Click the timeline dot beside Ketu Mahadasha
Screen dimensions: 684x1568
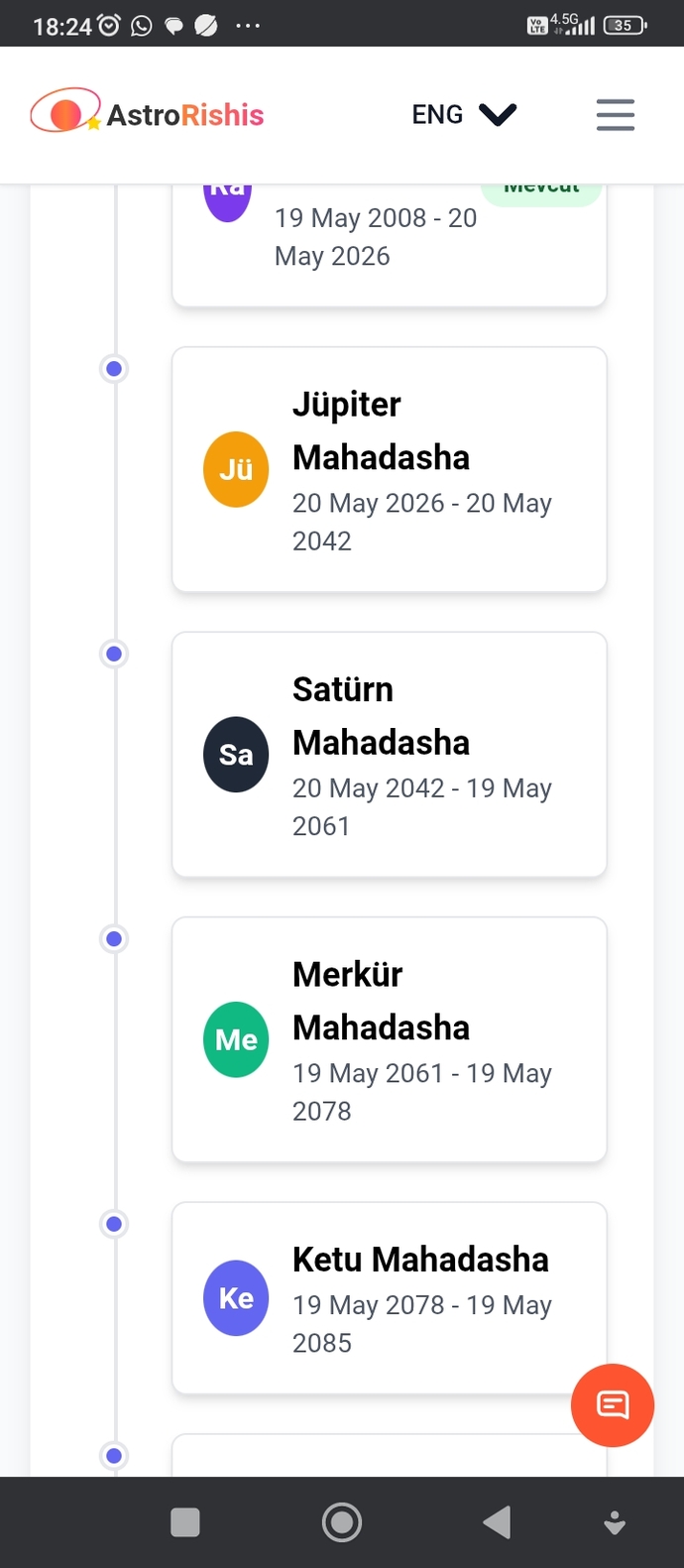(114, 1224)
